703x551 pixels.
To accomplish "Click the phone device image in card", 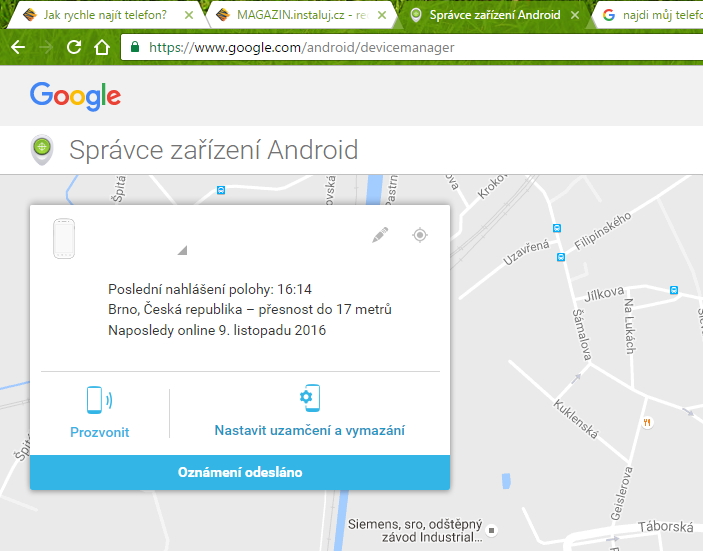I will [64, 239].
